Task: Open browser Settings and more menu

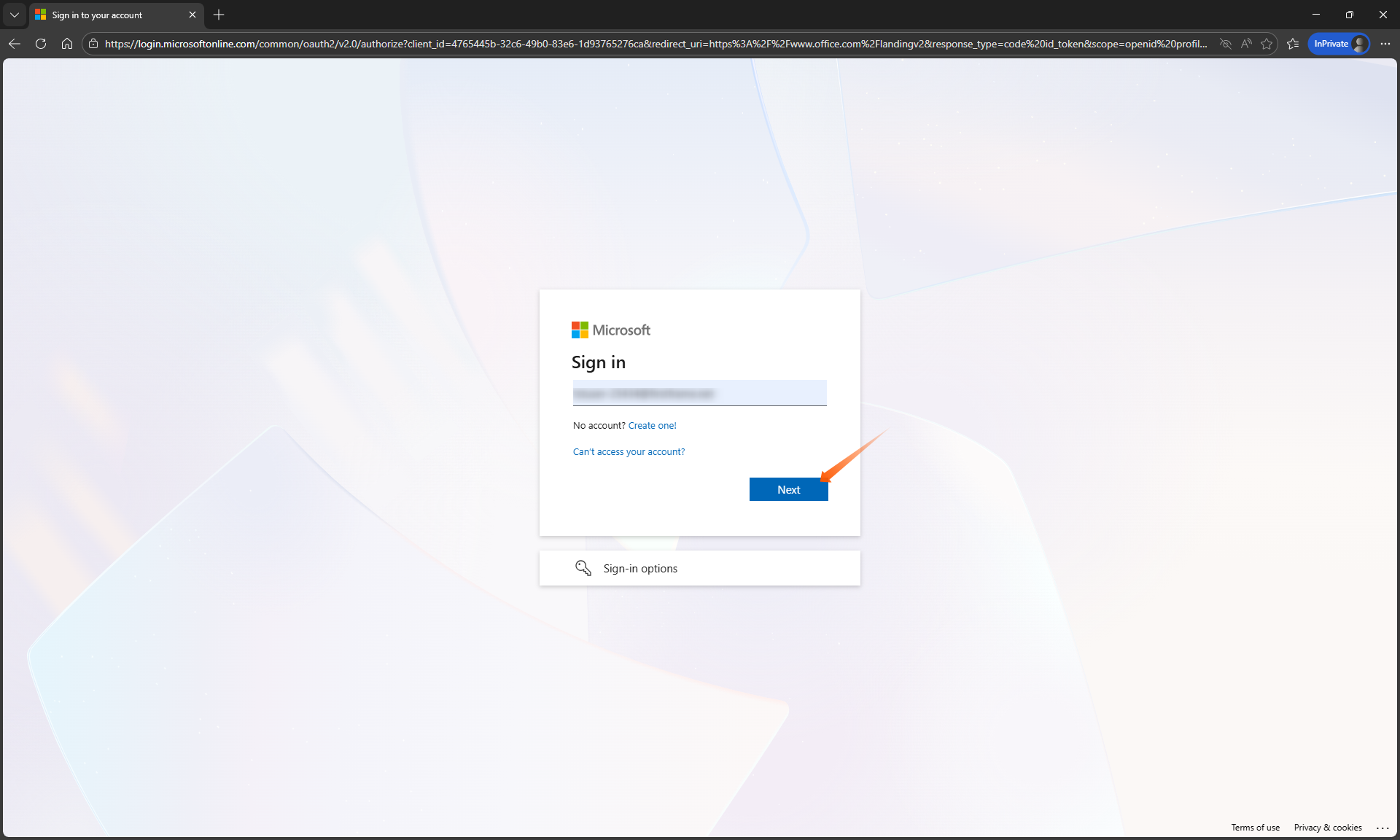Action: pyautogui.click(x=1385, y=44)
